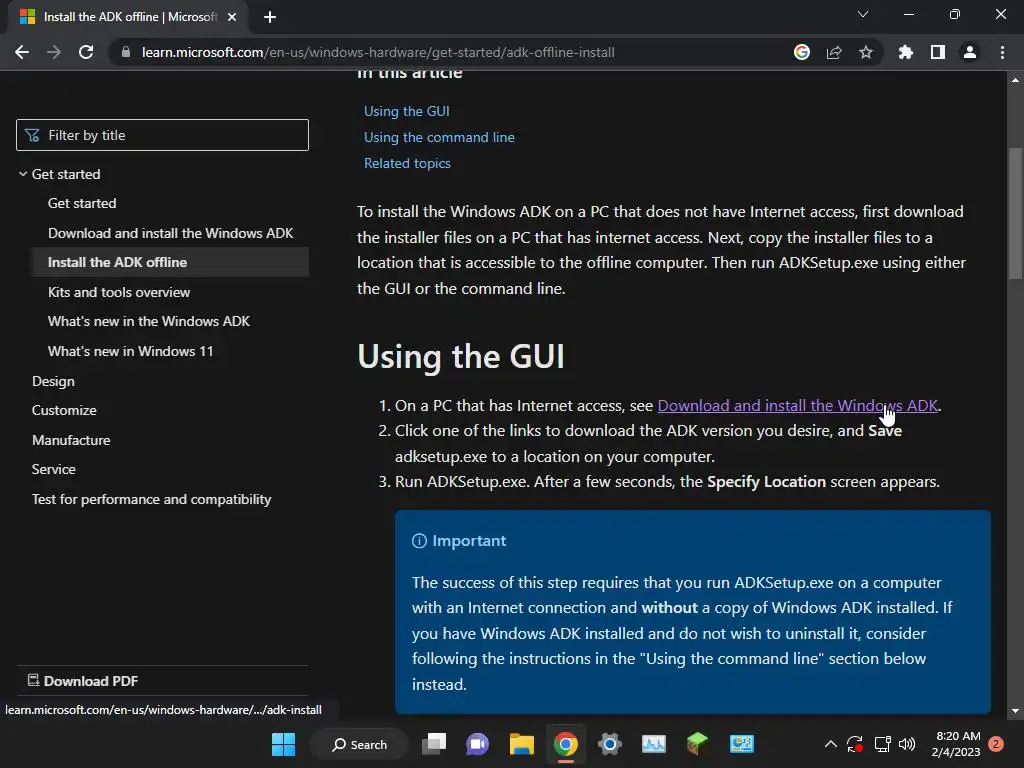Follow the Download and install the Windows ADK link in step 1
This screenshot has width=1024, height=768.
[x=797, y=406]
